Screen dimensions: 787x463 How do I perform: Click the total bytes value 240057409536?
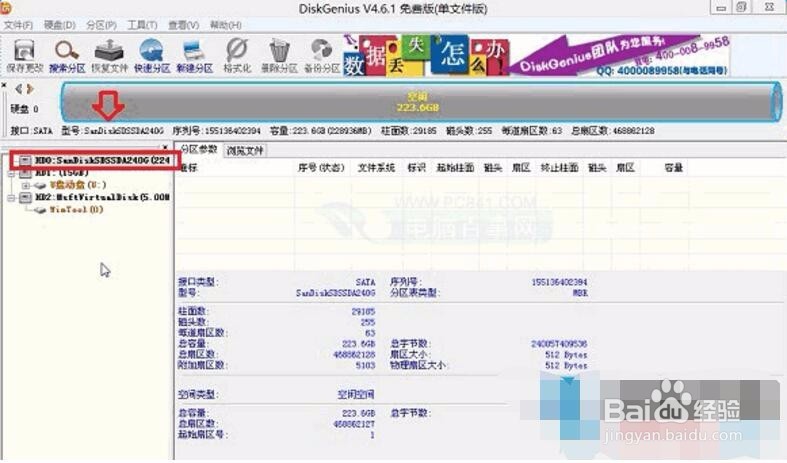(559, 344)
